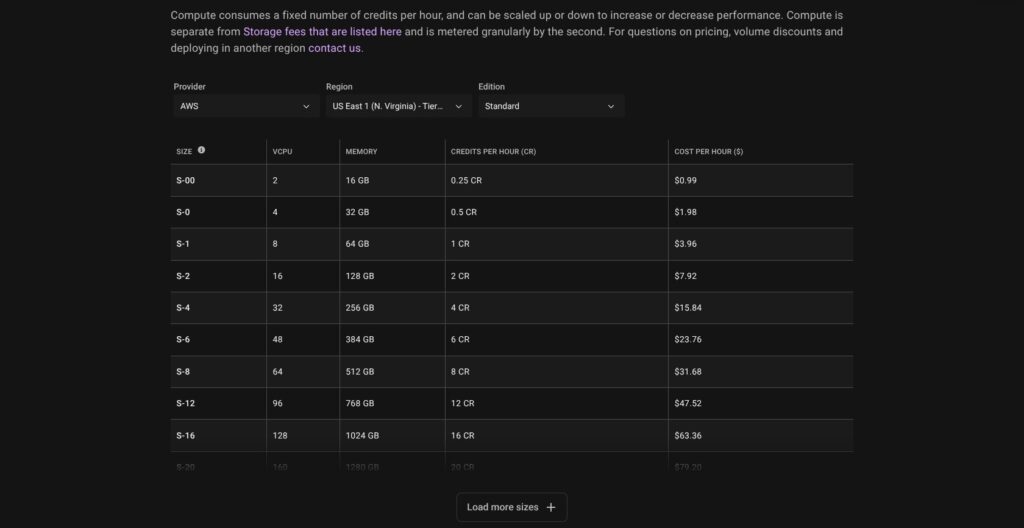Click the 0.25 CR credits cell
The height and width of the screenshot is (528, 1024).
coord(556,180)
